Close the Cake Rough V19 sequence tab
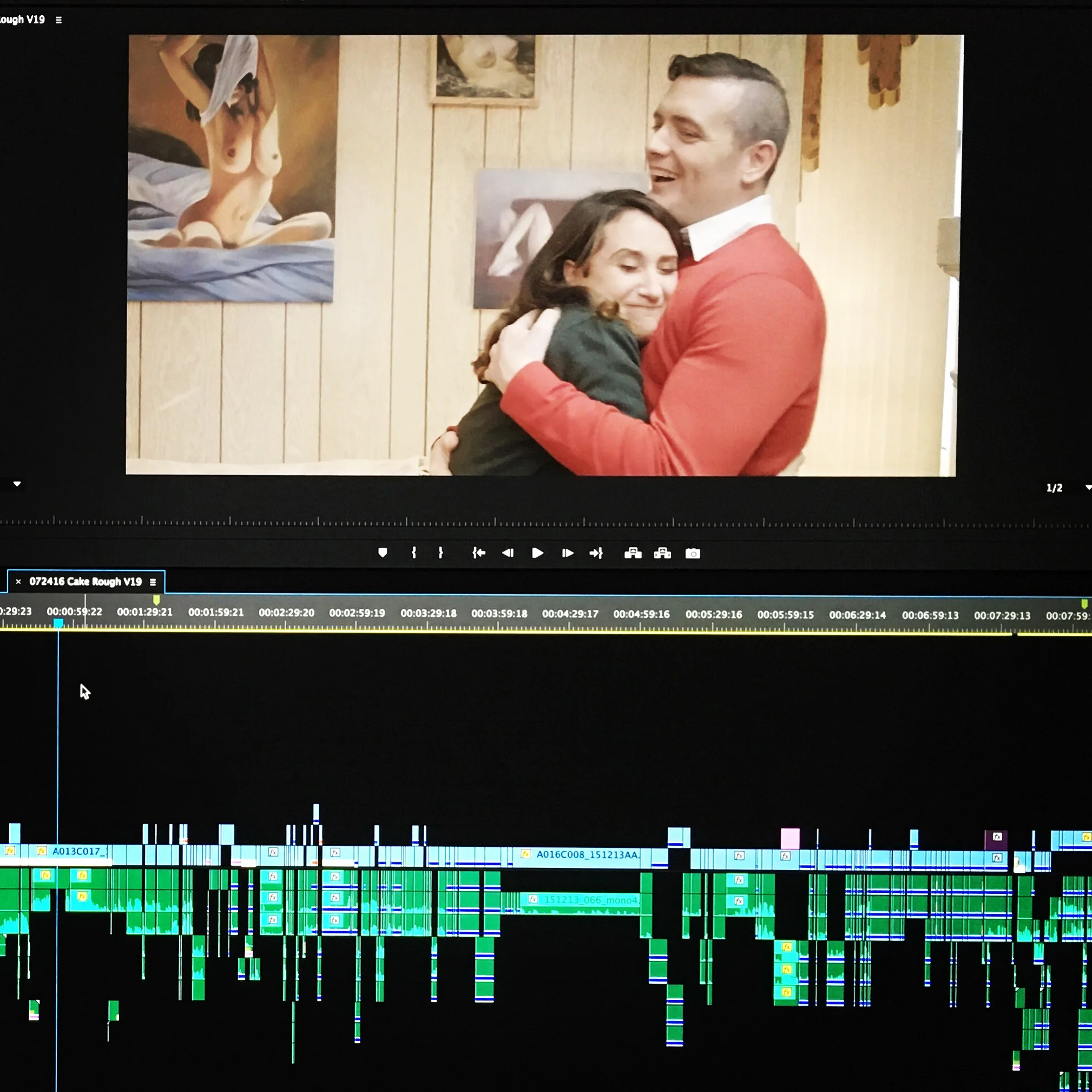Screen dimensions: 1092x1092 (18, 582)
